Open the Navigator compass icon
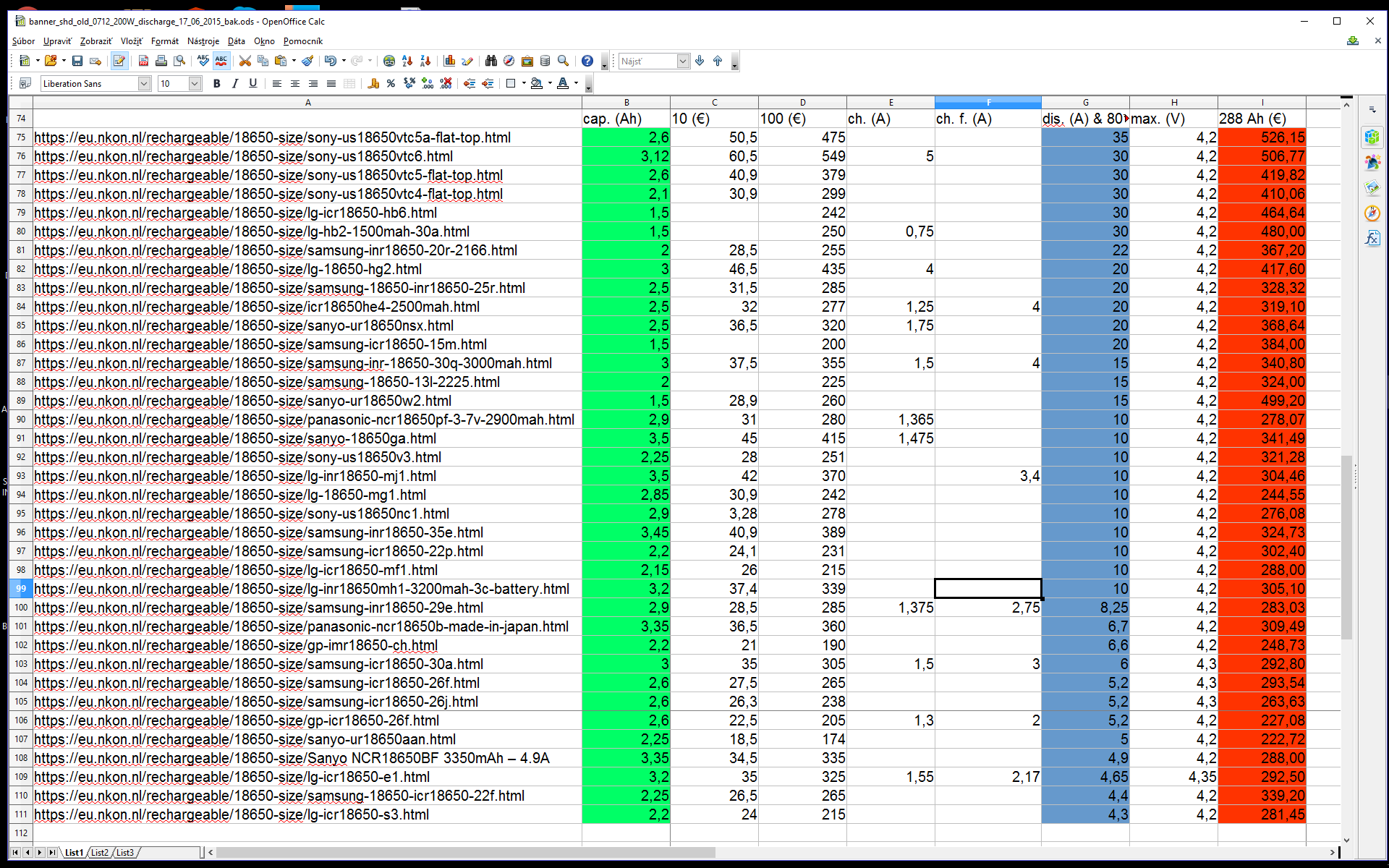This screenshot has width=1389, height=868. [509, 61]
